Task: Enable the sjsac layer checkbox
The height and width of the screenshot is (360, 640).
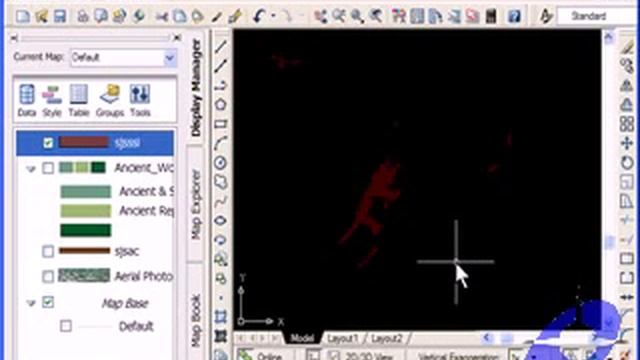Action: pyautogui.click(x=48, y=251)
